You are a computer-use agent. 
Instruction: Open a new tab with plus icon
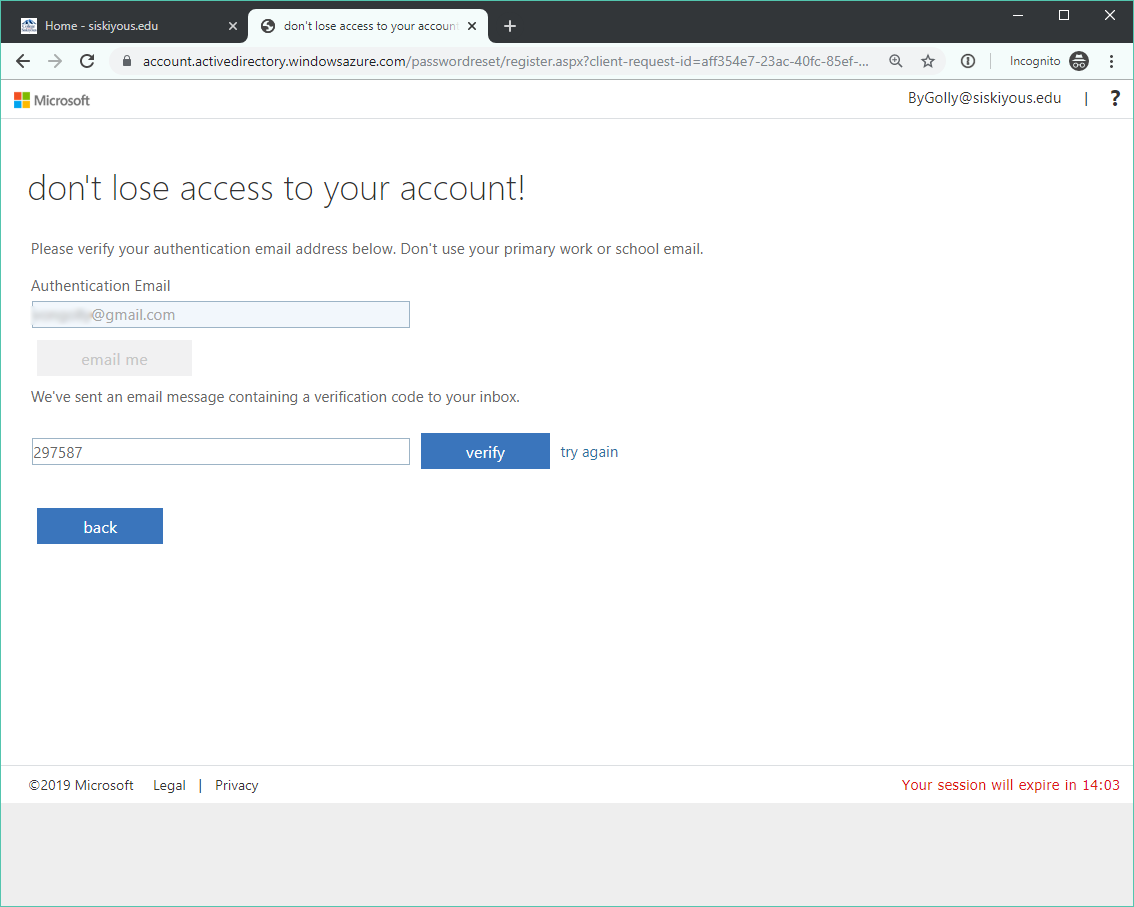coord(510,26)
